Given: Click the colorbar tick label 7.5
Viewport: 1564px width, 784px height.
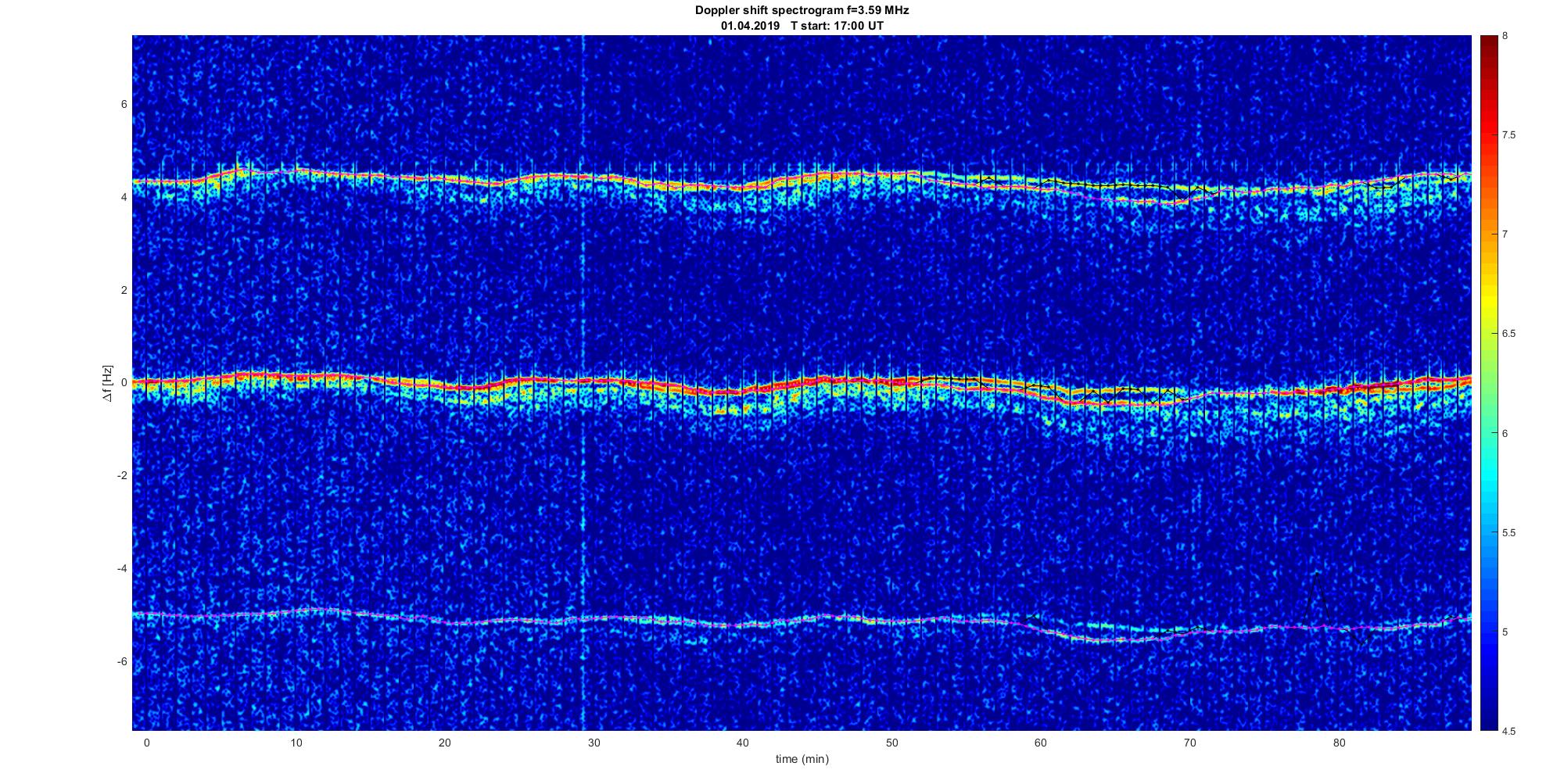Looking at the screenshot, I should [1509, 135].
